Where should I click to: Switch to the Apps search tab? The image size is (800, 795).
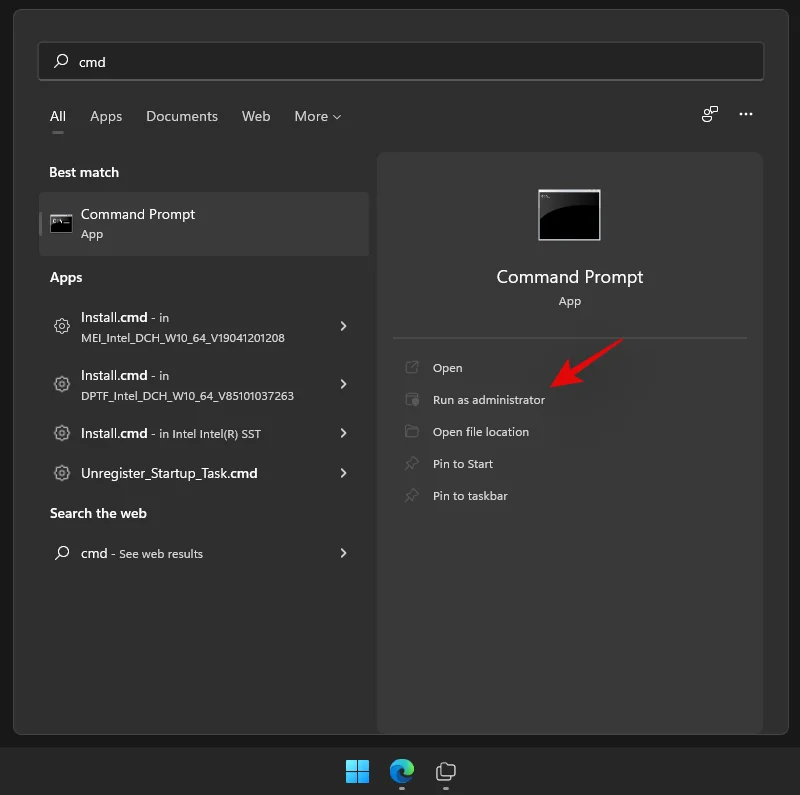[106, 116]
